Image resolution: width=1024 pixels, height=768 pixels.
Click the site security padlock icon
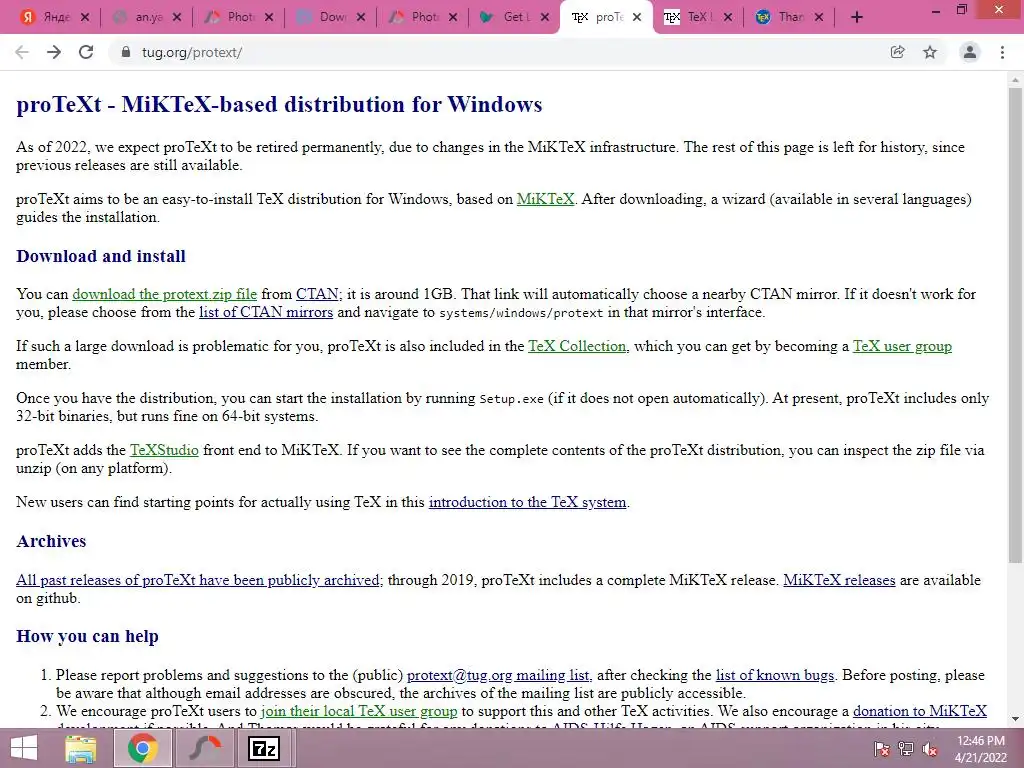pos(125,52)
